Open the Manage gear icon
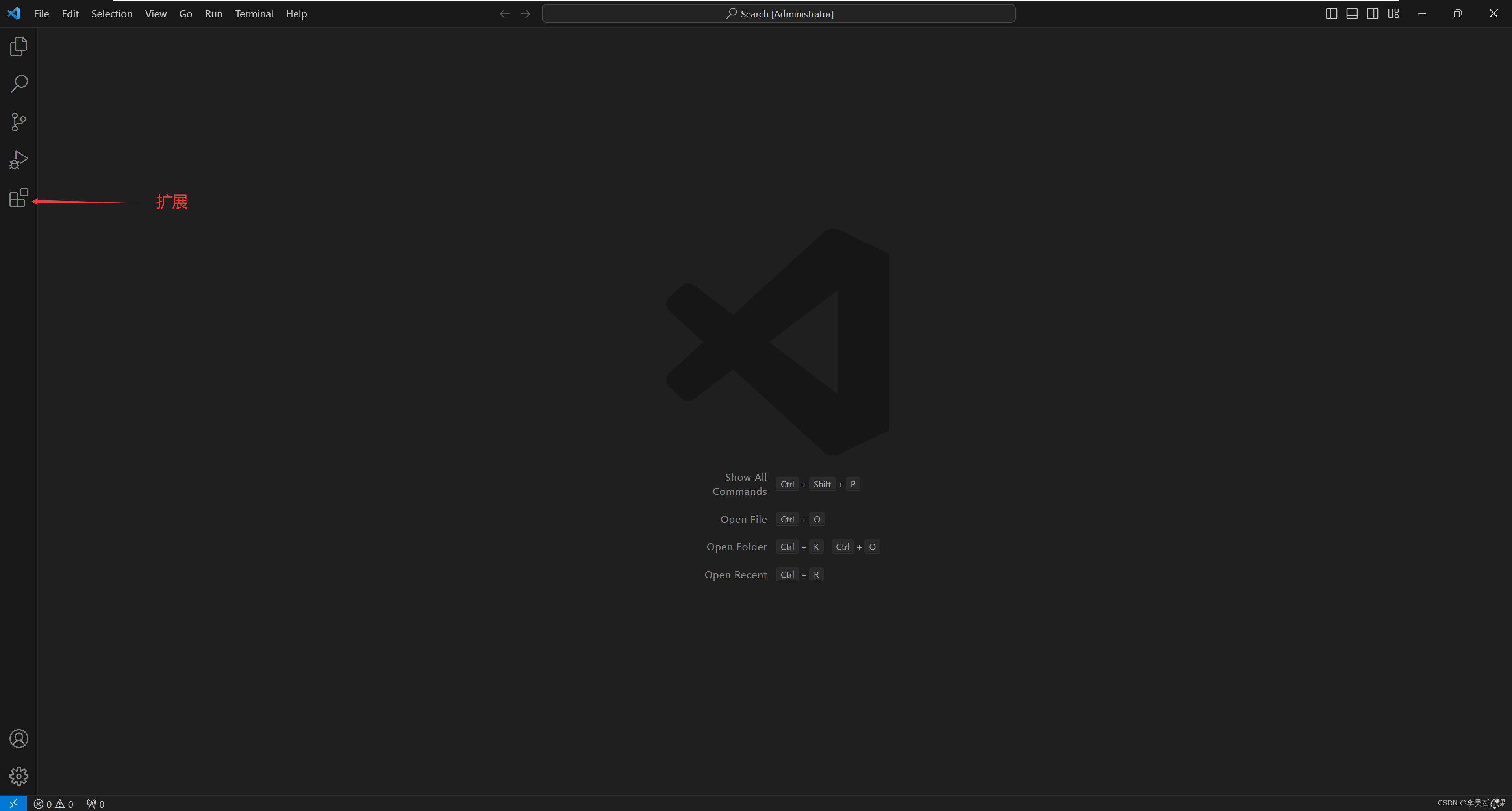The height and width of the screenshot is (811, 1512). pos(19,776)
